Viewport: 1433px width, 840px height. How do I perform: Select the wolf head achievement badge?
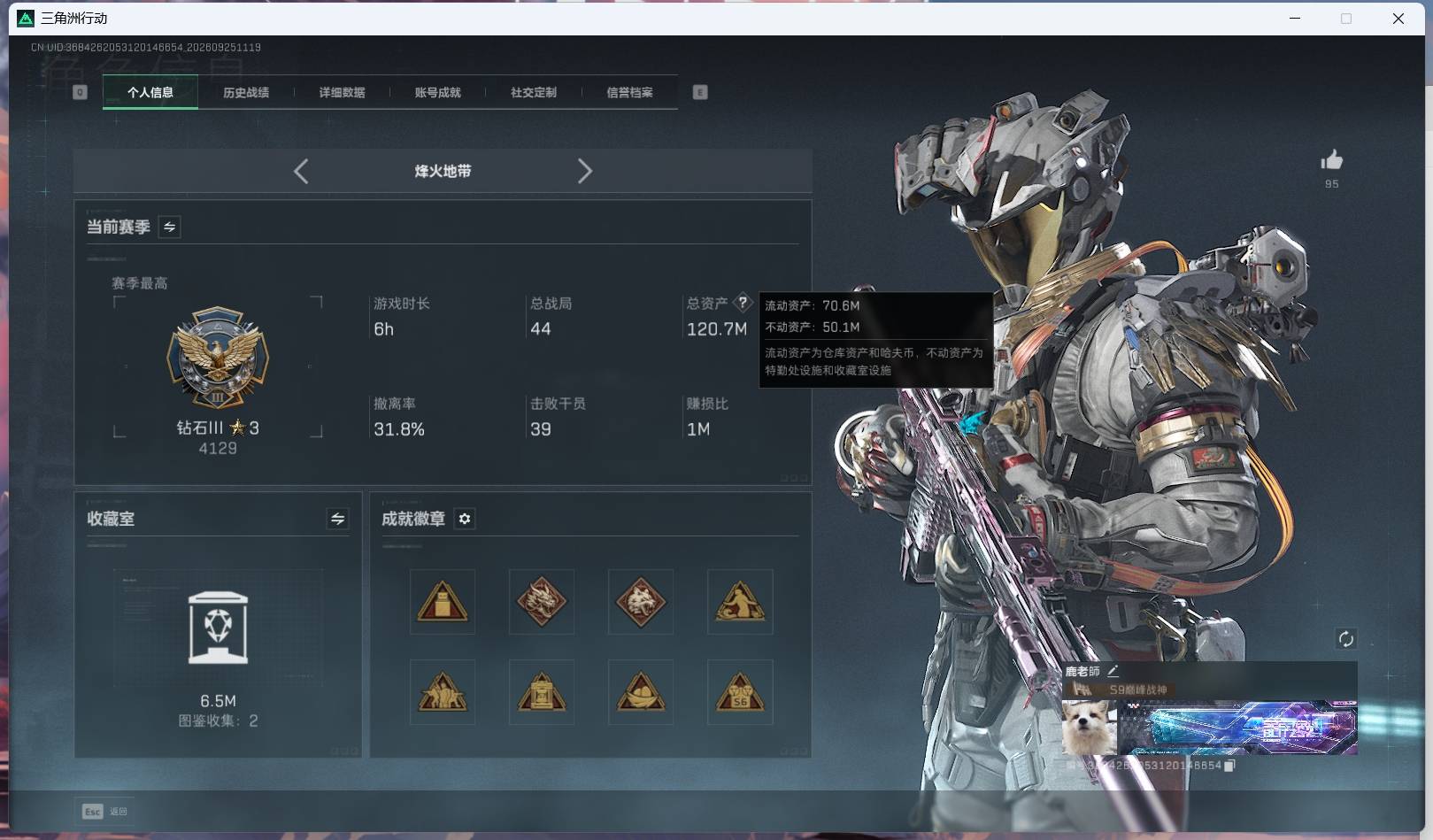(x=641, y=602)
